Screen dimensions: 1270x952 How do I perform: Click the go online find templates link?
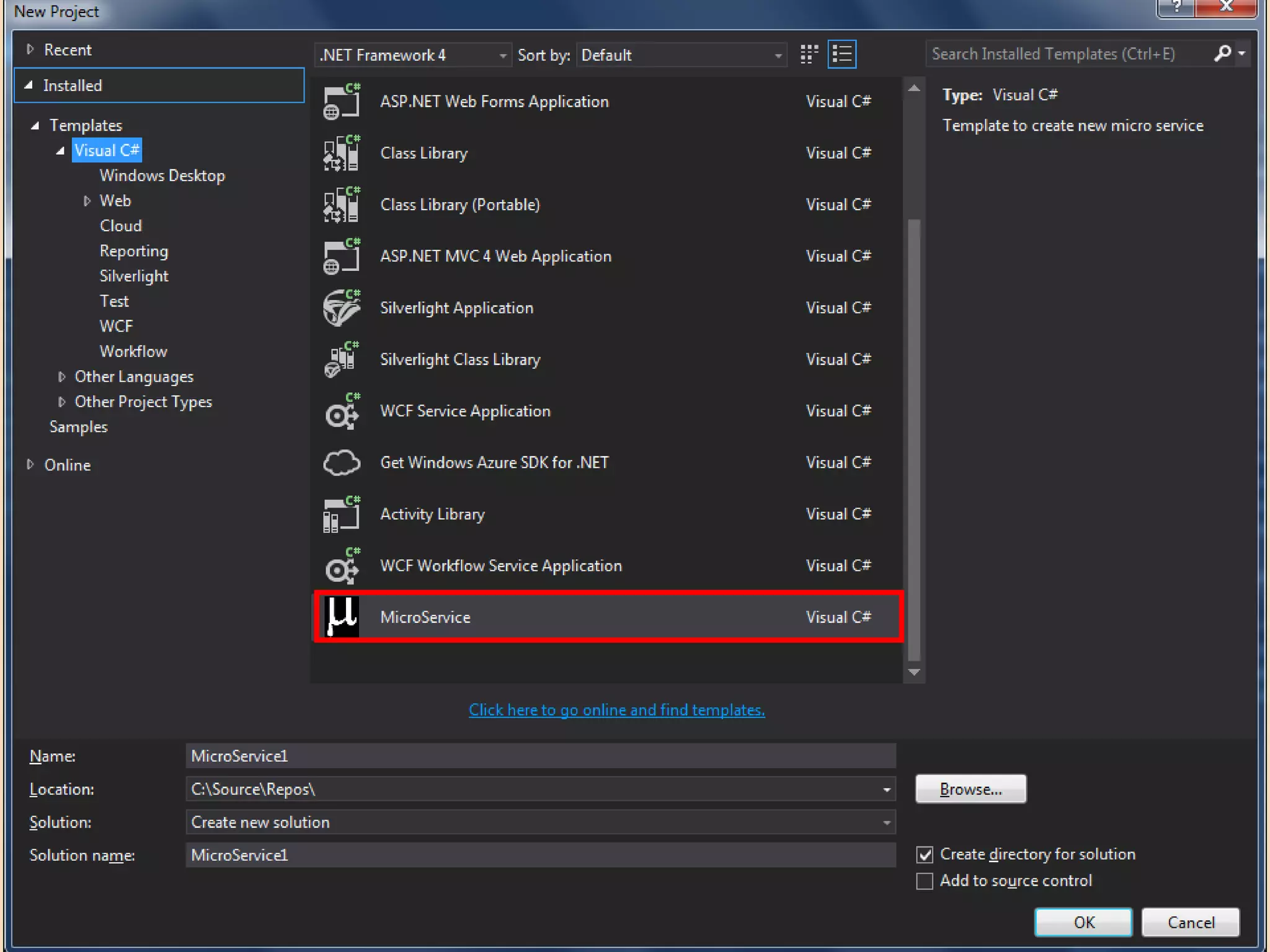click(616, 710)
